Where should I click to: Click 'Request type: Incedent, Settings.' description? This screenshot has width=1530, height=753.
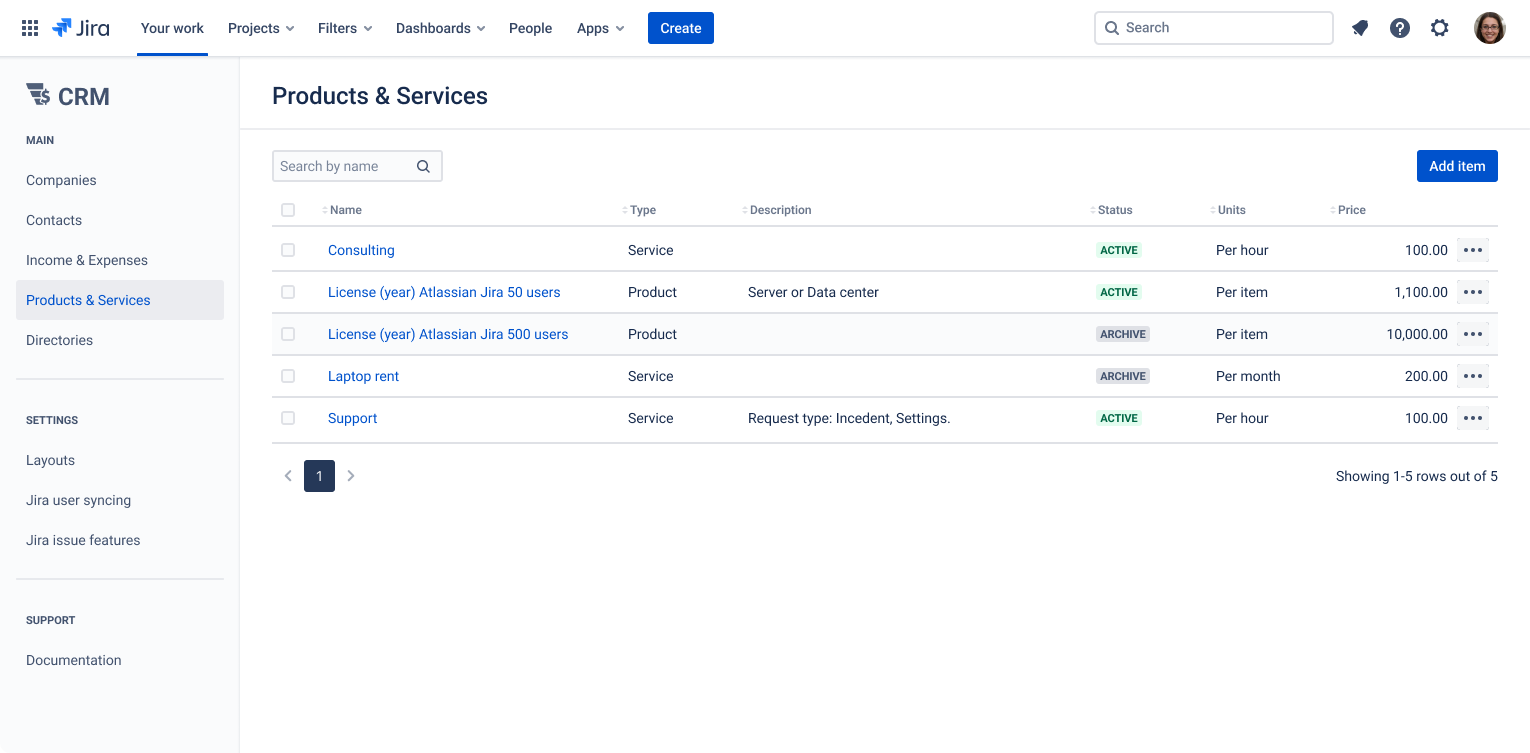pos(849,418)
